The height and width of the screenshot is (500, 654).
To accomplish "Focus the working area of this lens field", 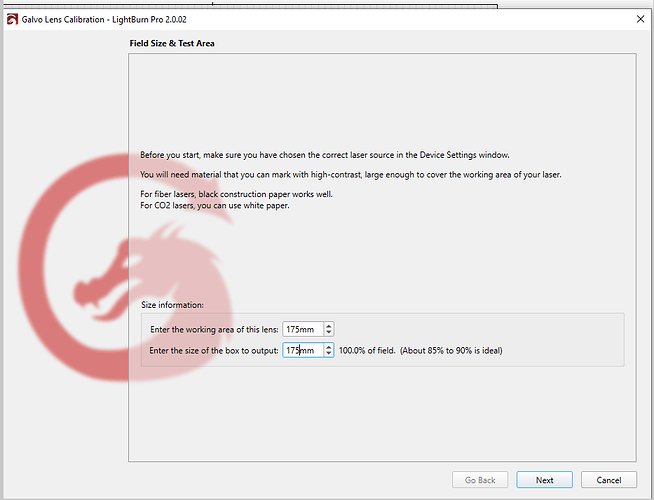I will pos(302,329).
